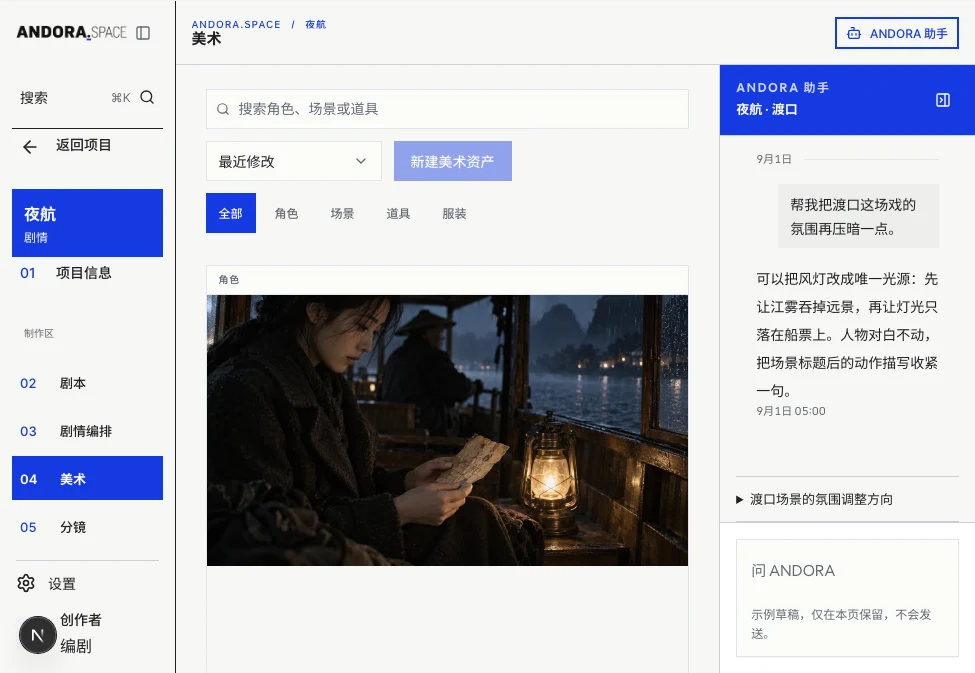Click the 9月1日 date separator in chat

(x=774, y=159)
